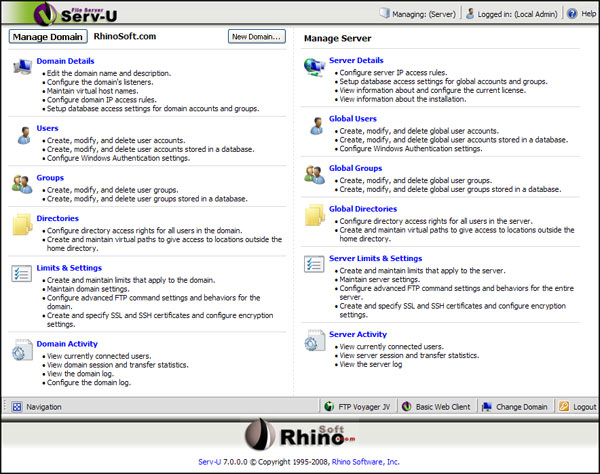Viewport: 600px width, 474px height.
Task: Open the Domain Details link
Action: click(x=65, y=61)
